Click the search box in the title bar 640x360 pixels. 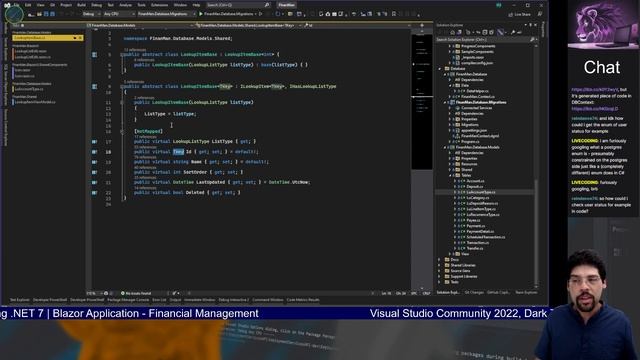click(238, 5)
